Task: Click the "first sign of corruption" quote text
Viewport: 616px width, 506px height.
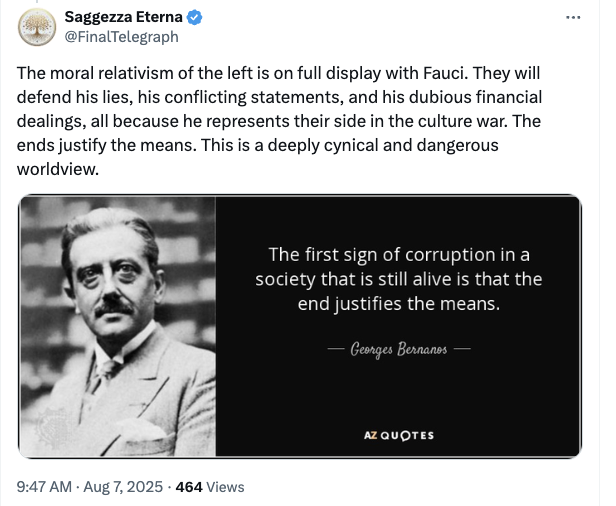Action: (398, 255)
